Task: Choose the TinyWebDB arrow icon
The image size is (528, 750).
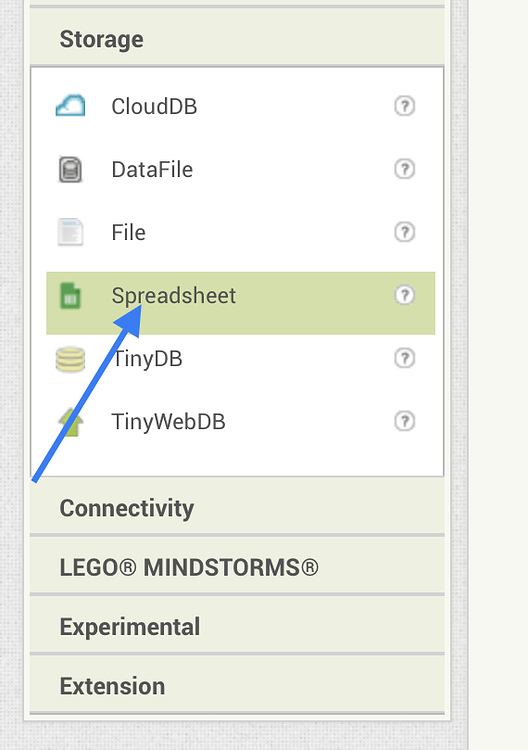Action: [70, 422]
